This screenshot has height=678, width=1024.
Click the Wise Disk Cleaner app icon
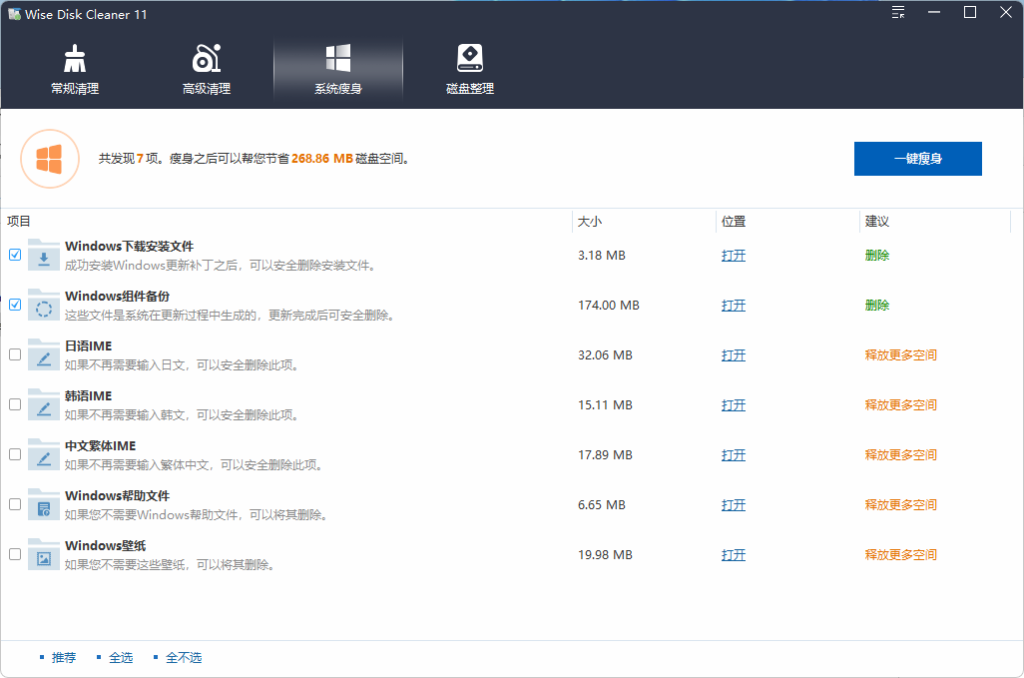[x=14, y=14]
